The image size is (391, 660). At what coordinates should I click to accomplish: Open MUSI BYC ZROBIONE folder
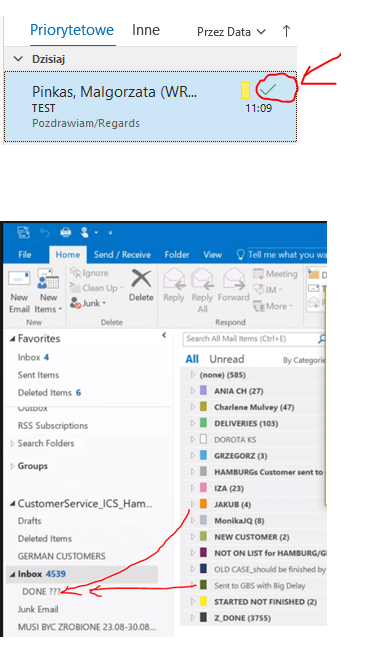(x=87, y=627)
